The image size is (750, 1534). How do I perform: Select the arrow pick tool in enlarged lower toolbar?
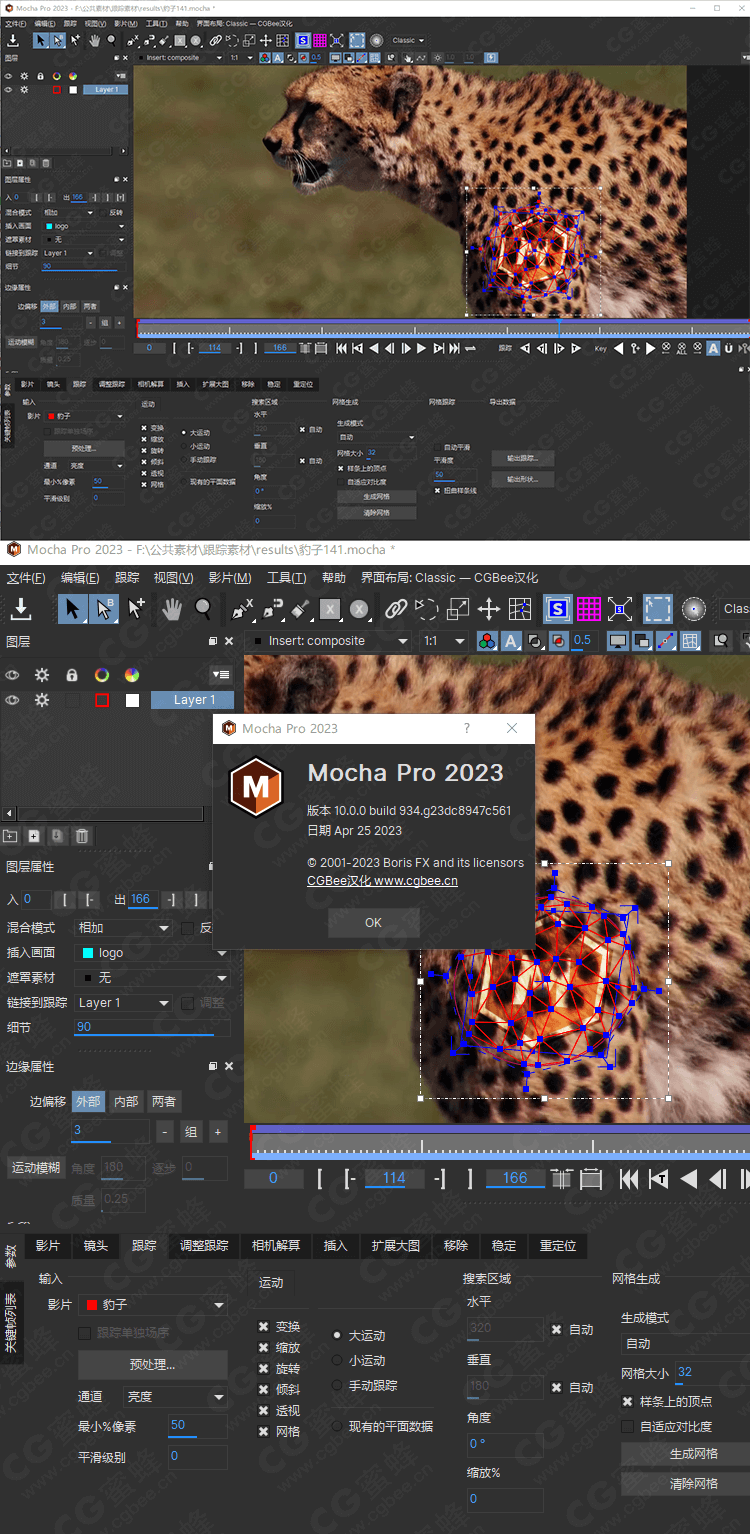coord(72,608)
